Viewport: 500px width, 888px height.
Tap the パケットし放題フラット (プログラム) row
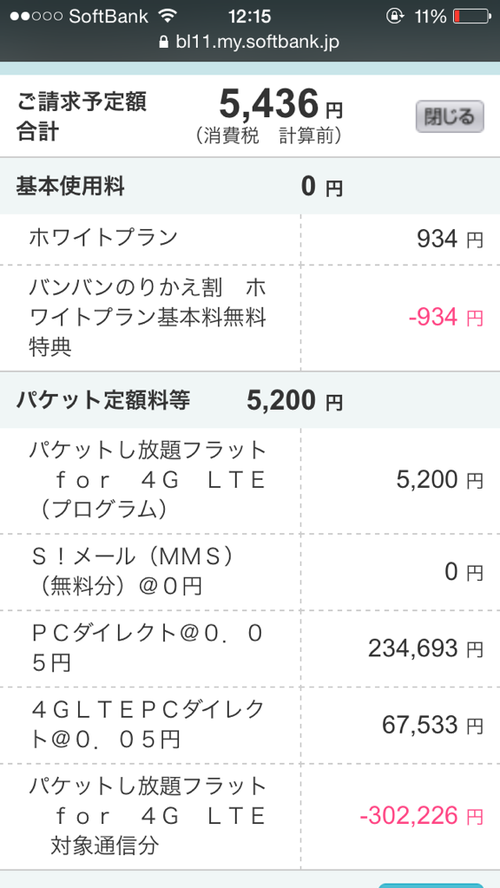(250, 481)
